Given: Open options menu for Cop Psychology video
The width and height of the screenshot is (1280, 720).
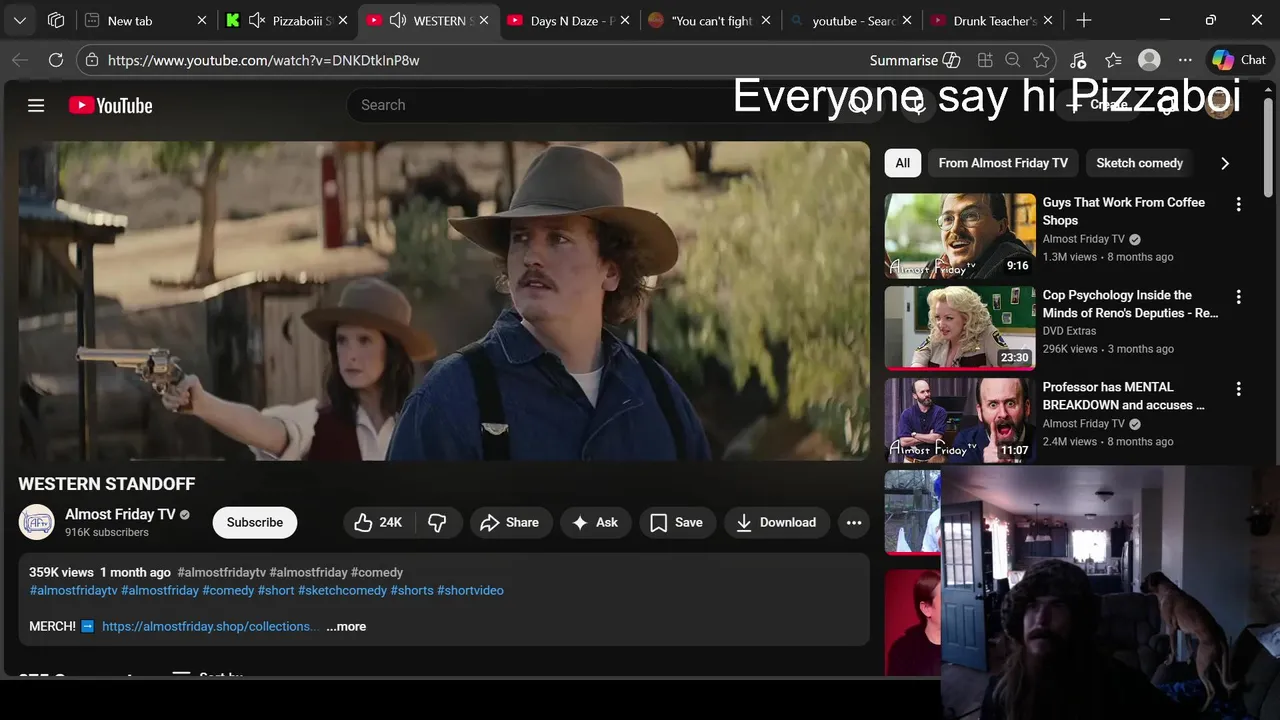Looking at the screenshot, I should pos(1238,297).
